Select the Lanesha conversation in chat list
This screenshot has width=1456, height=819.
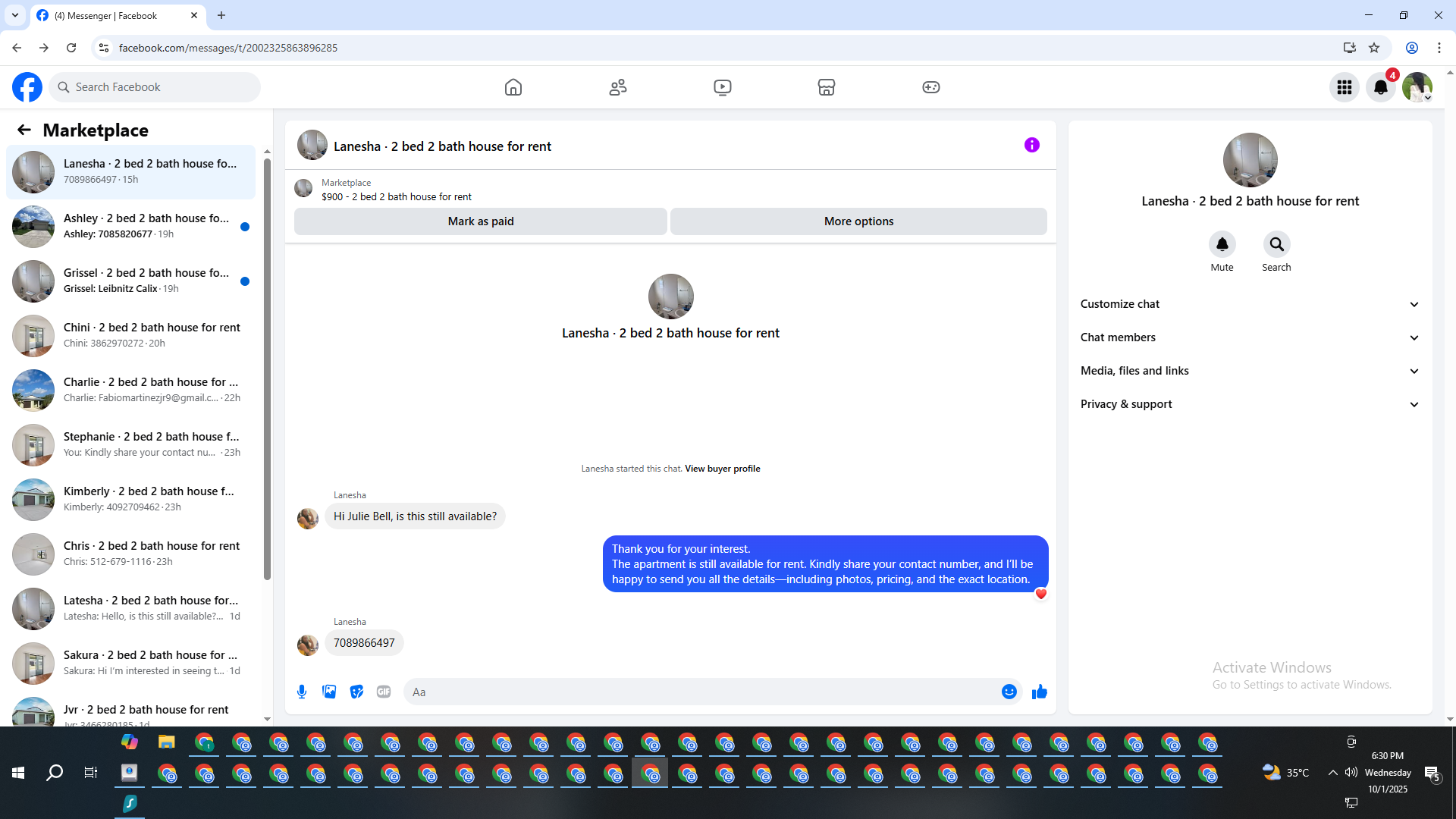point(130,172)
